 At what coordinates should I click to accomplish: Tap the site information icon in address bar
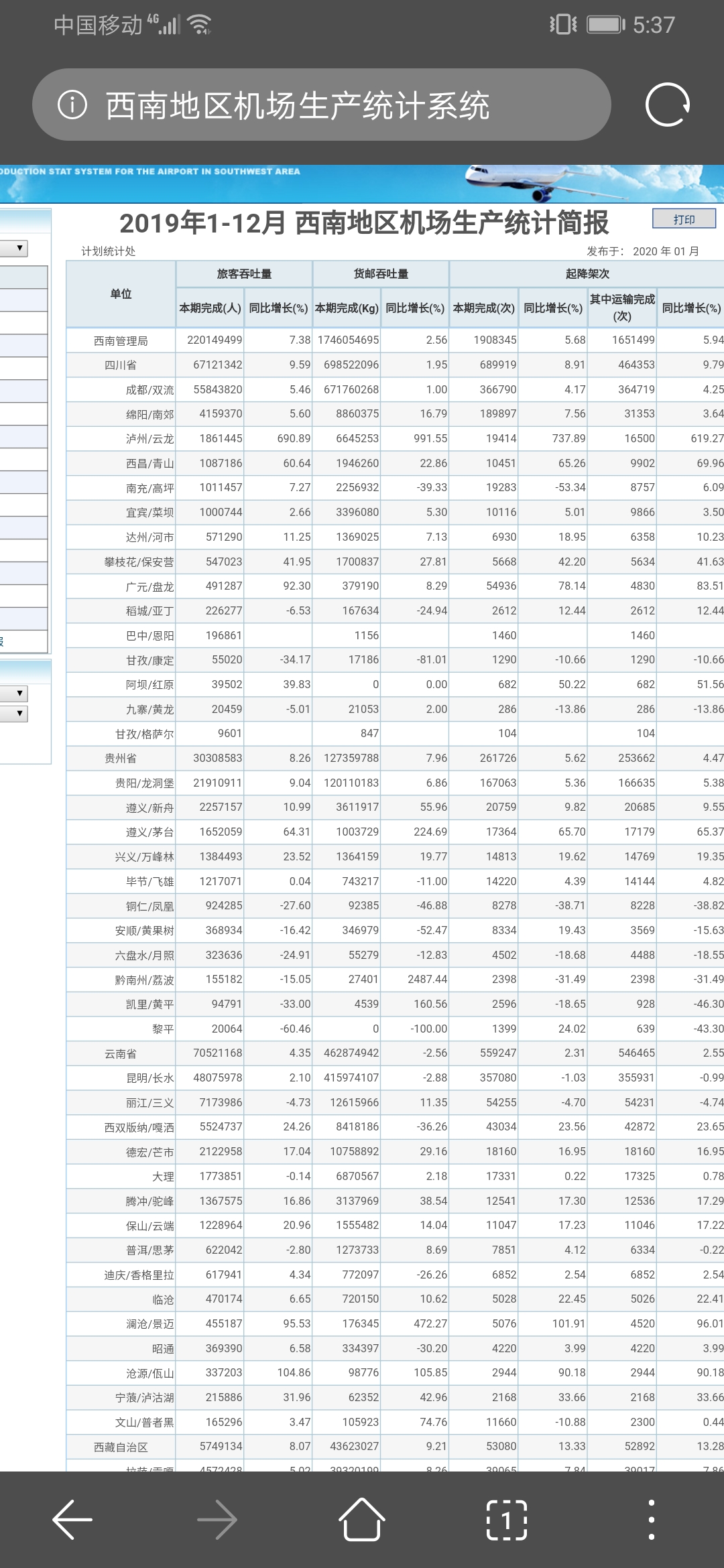[x=72, y=105]
